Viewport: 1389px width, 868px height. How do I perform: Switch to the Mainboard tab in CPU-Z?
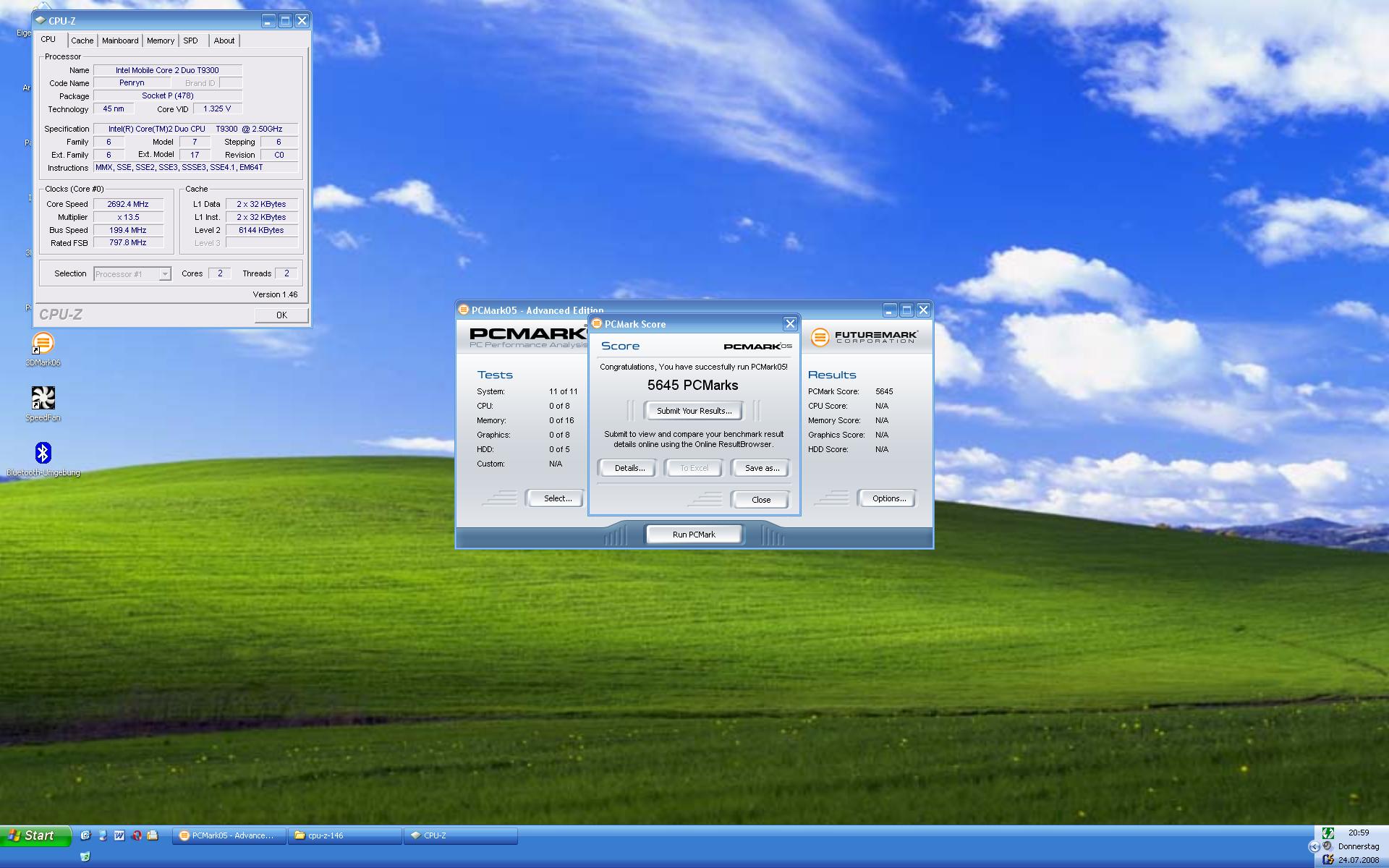(x=119, y=41)
